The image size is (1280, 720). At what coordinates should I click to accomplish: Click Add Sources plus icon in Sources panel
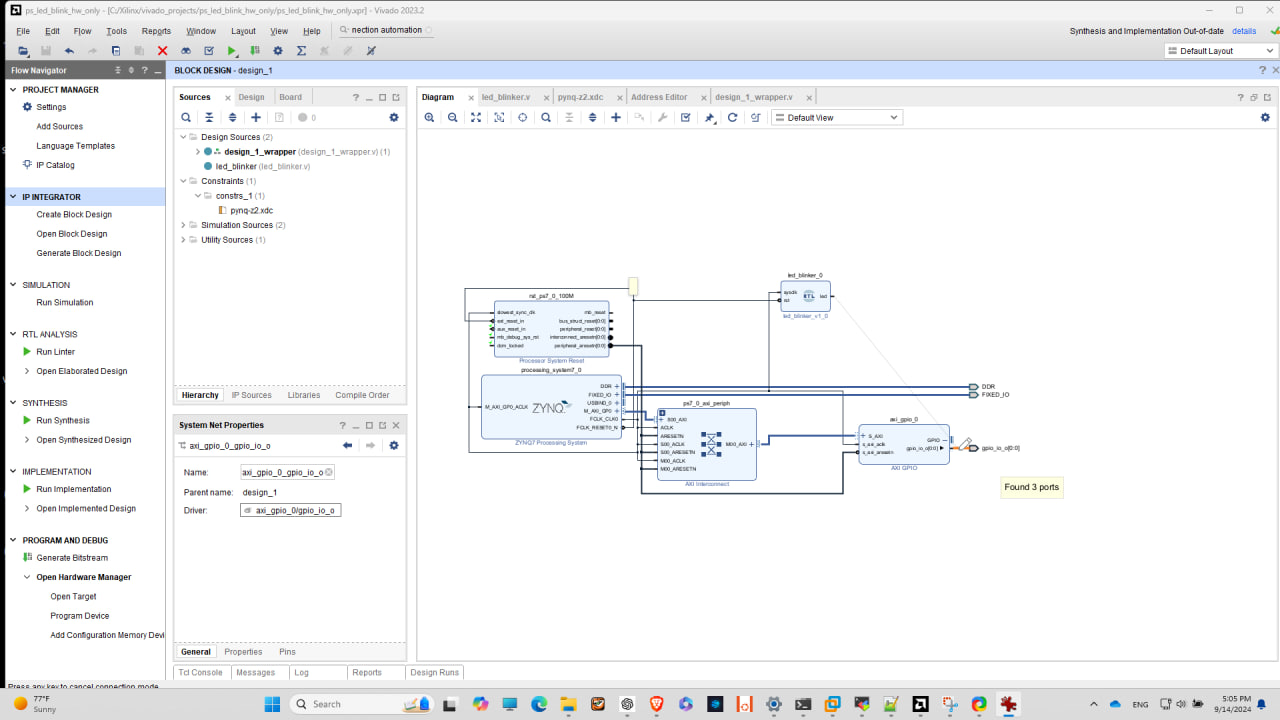pos(256,118)
